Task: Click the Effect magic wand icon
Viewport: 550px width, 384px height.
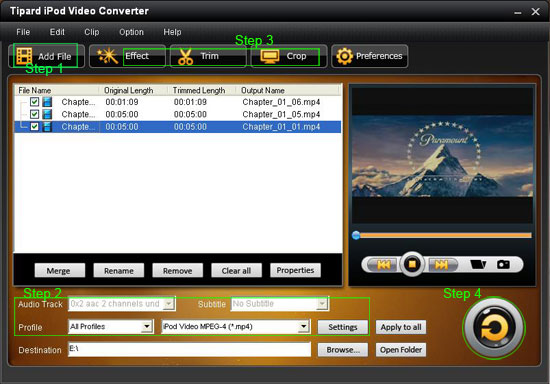Action: (x=107, y=56)
